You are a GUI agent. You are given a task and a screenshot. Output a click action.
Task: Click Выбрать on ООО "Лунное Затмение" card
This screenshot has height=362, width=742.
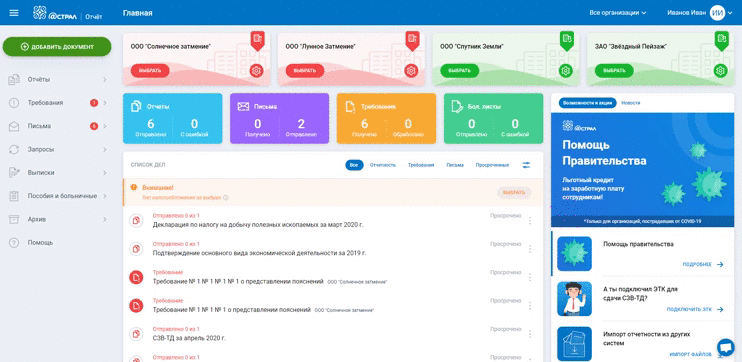click(305, 71)
